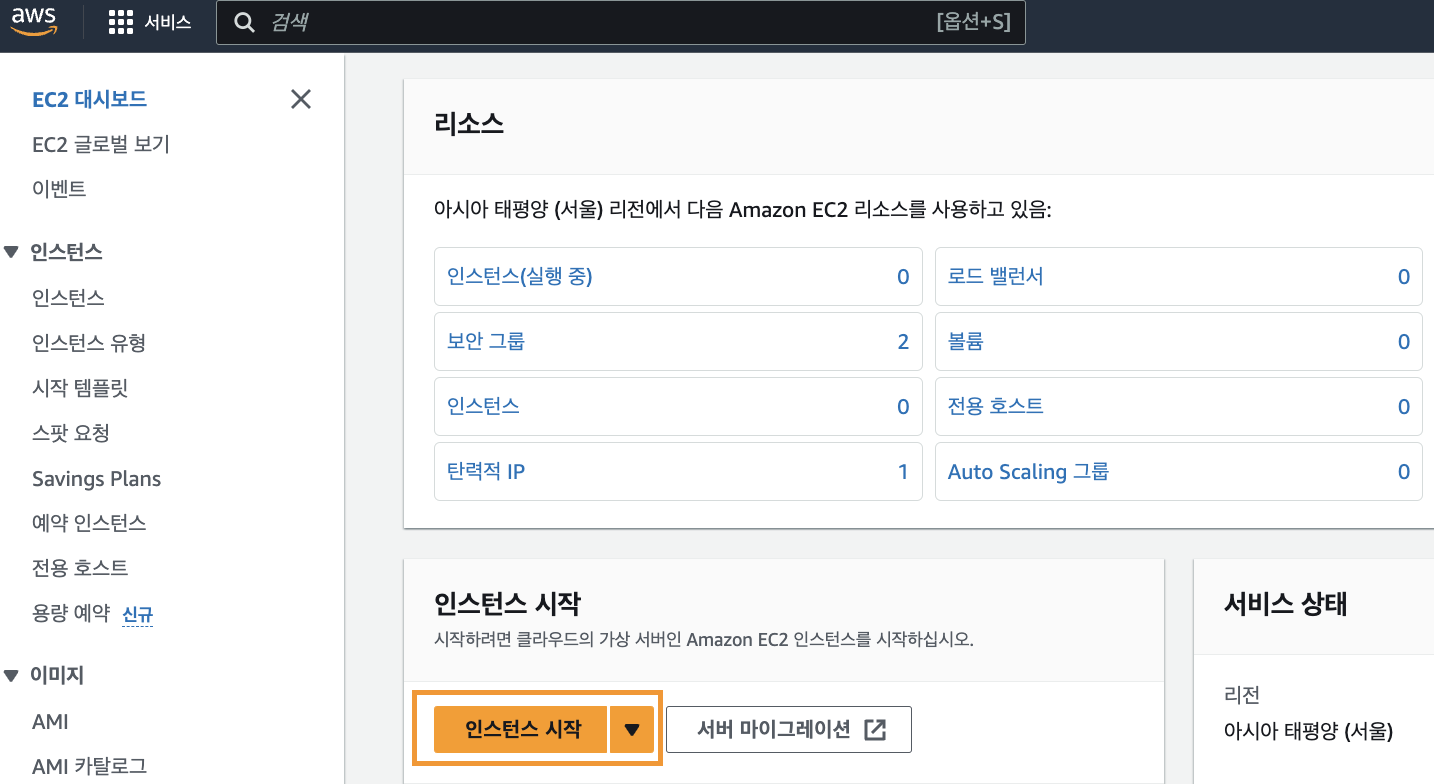Open the services grid icon
Screen dimensions: 1434x784
[120, 22]
